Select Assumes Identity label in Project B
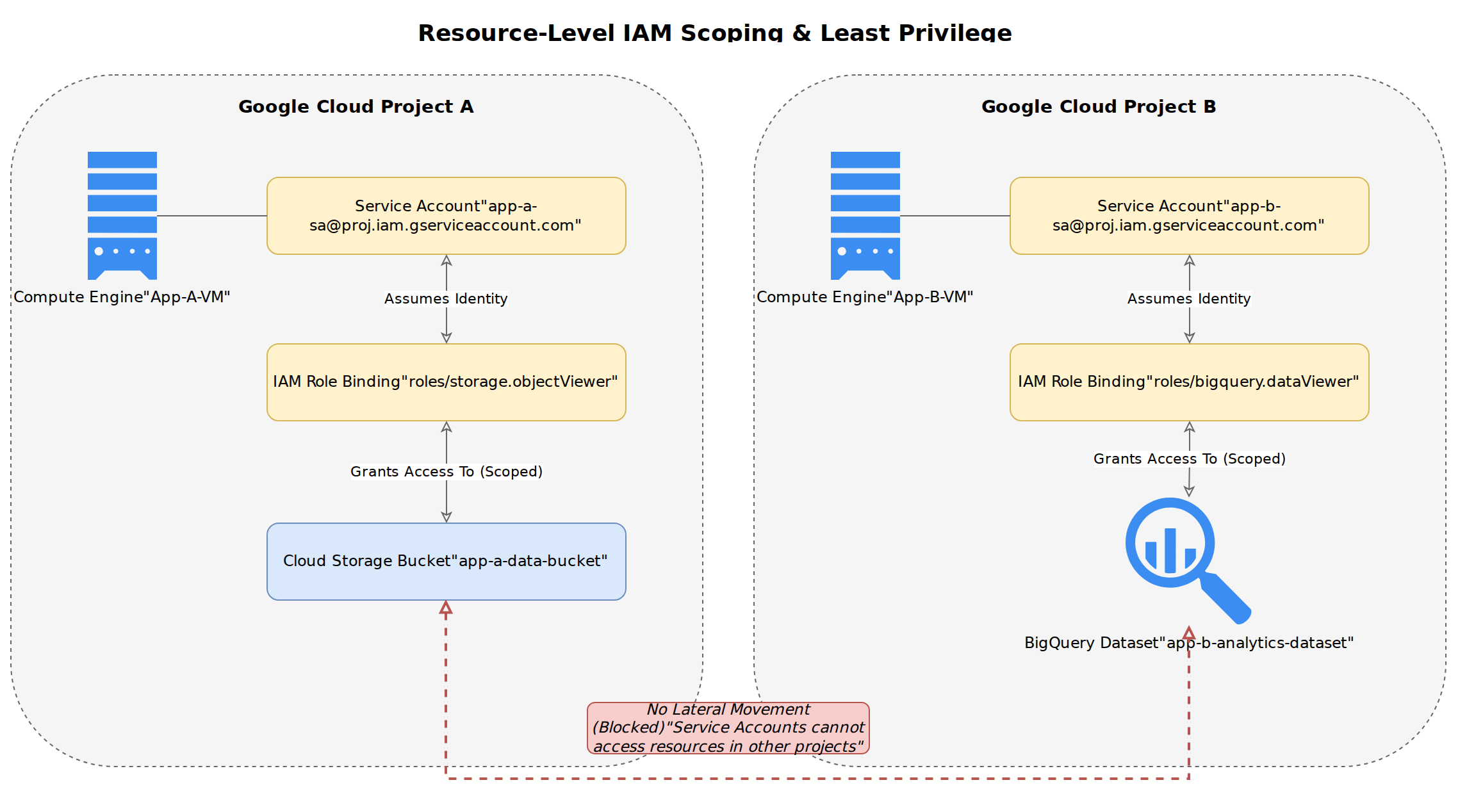Viewport: 1467px width, 812px height. coord(1189,299)
